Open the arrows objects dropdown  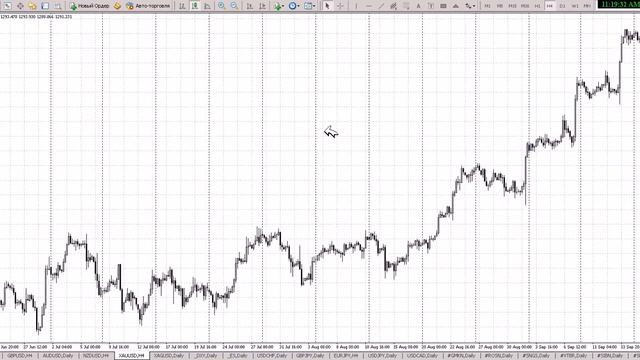pyautogui.click(x=470, y=6)
